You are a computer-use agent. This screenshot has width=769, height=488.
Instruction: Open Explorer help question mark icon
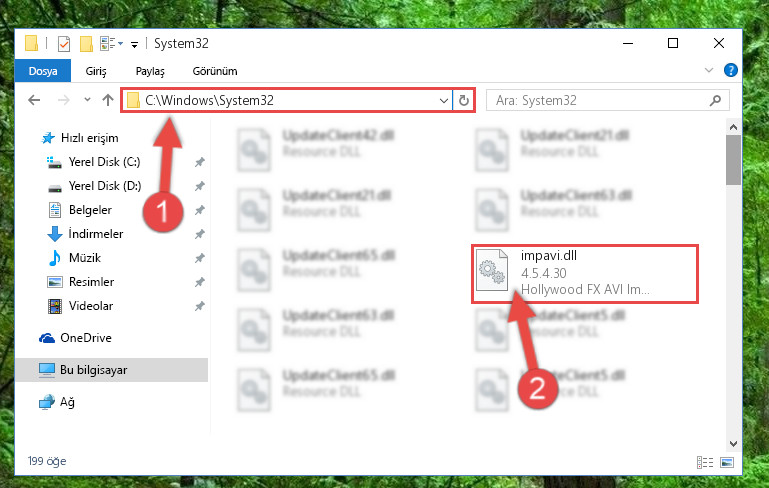[x=730, y=70]
